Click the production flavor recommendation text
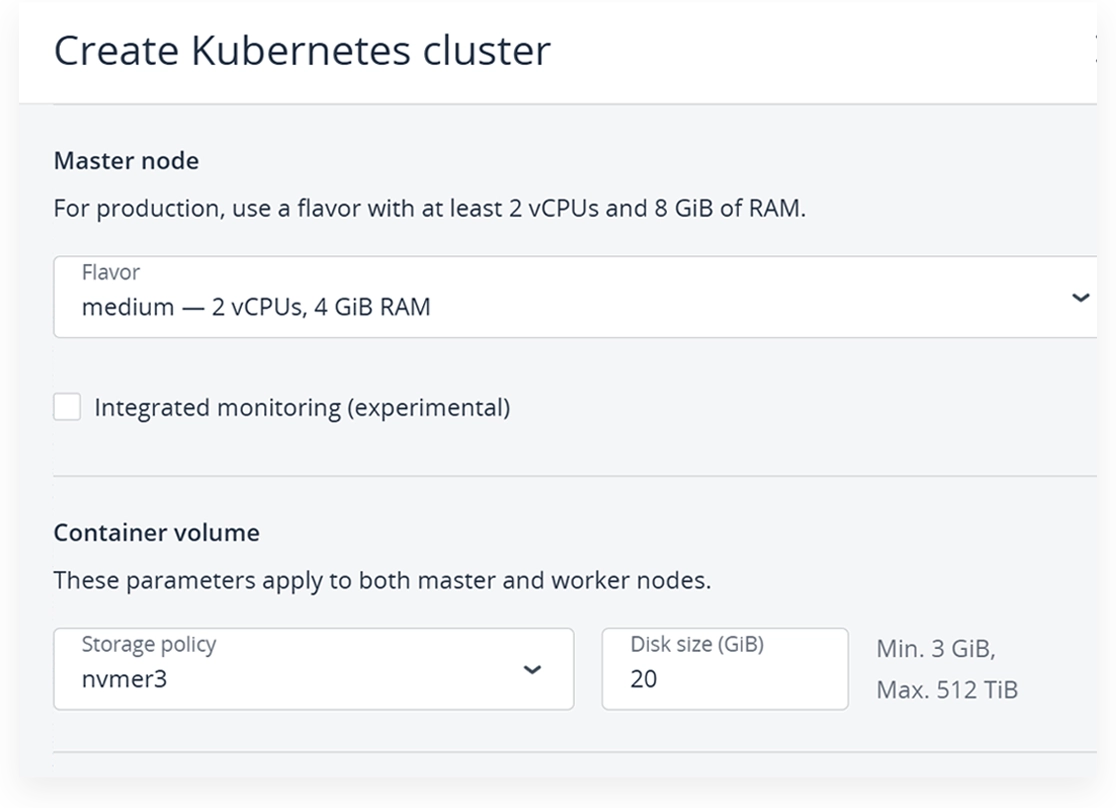1116x808 pixels. coord(428,209)
